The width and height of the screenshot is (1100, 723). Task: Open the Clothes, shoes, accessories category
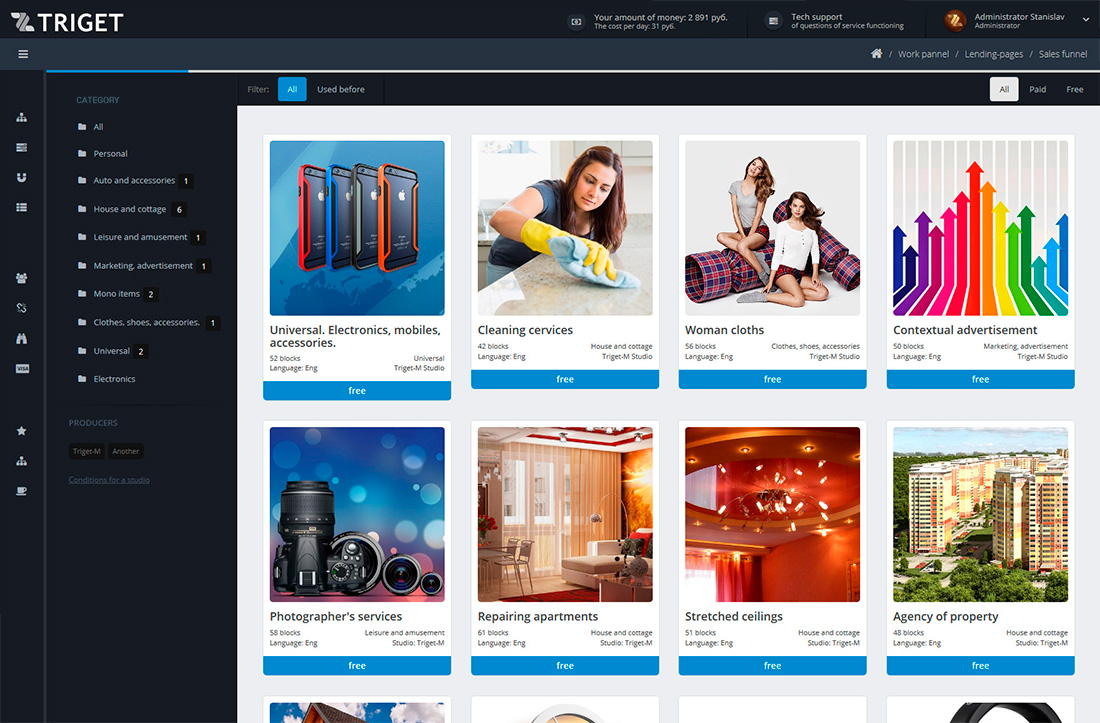(149, 323)
